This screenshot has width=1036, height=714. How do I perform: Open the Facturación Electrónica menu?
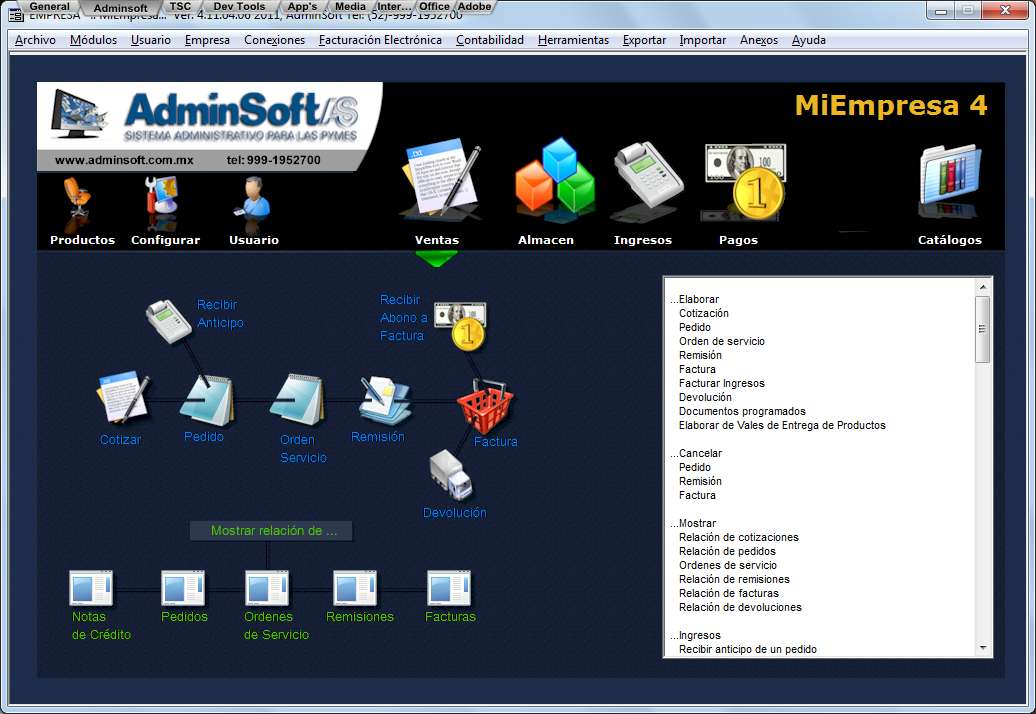[x=380, y=40]
